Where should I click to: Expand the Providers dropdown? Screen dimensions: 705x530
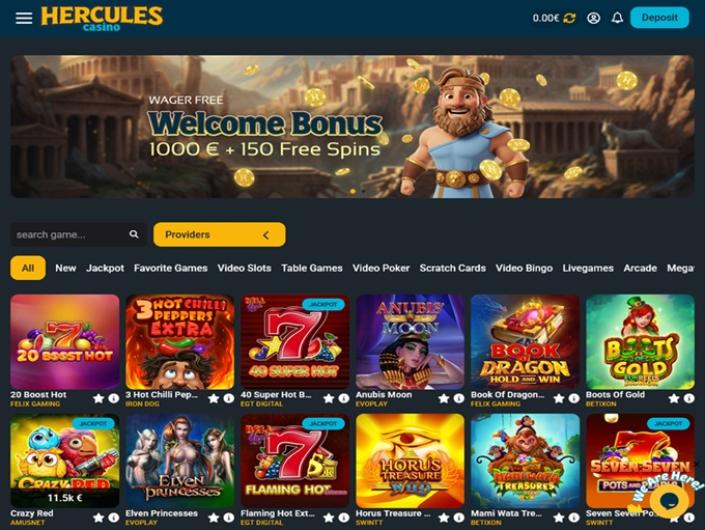(x=219, y=235)
